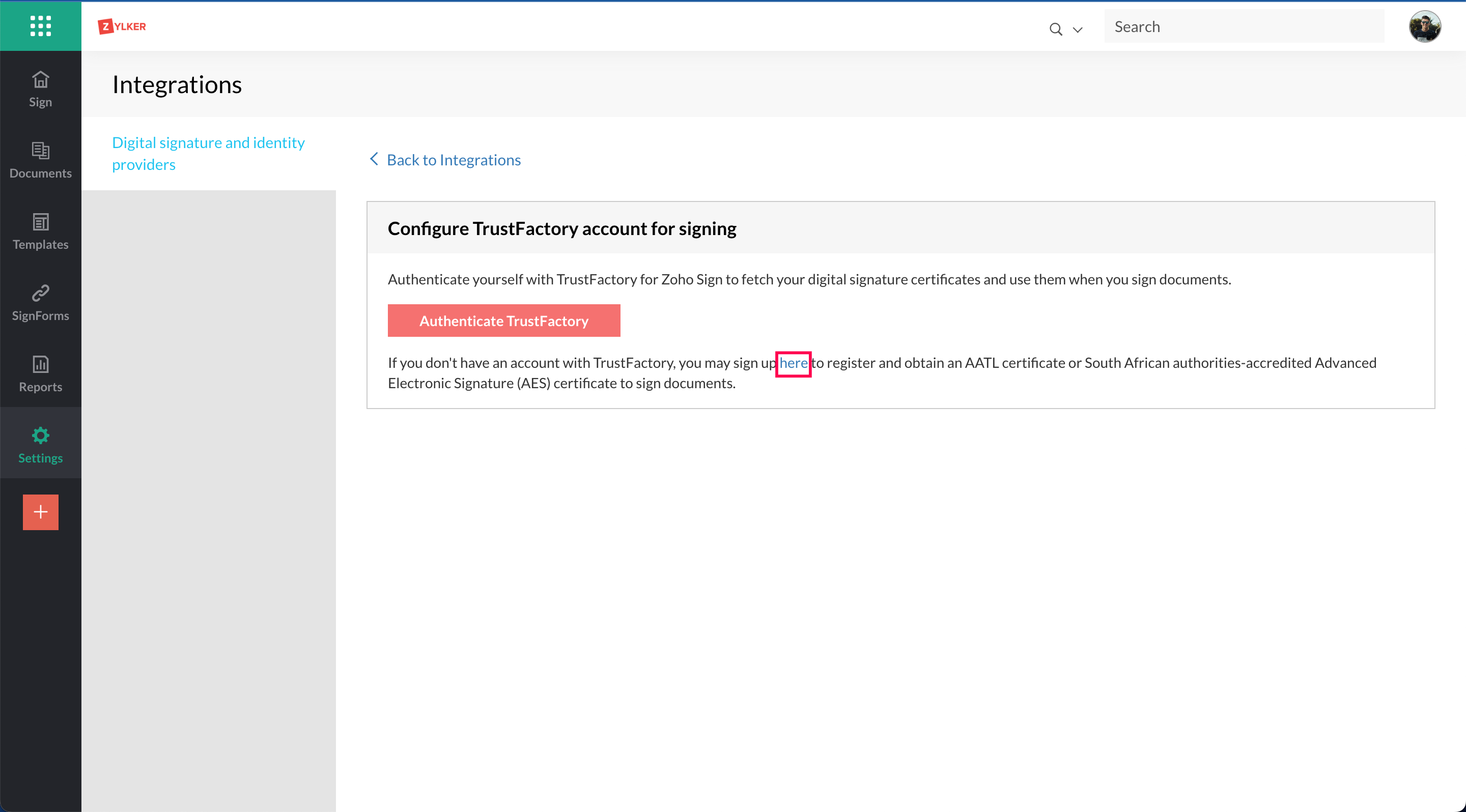The image size is (1466, 812).
Task: Open the Reports chart icon
Action: (x=40, y=364)
